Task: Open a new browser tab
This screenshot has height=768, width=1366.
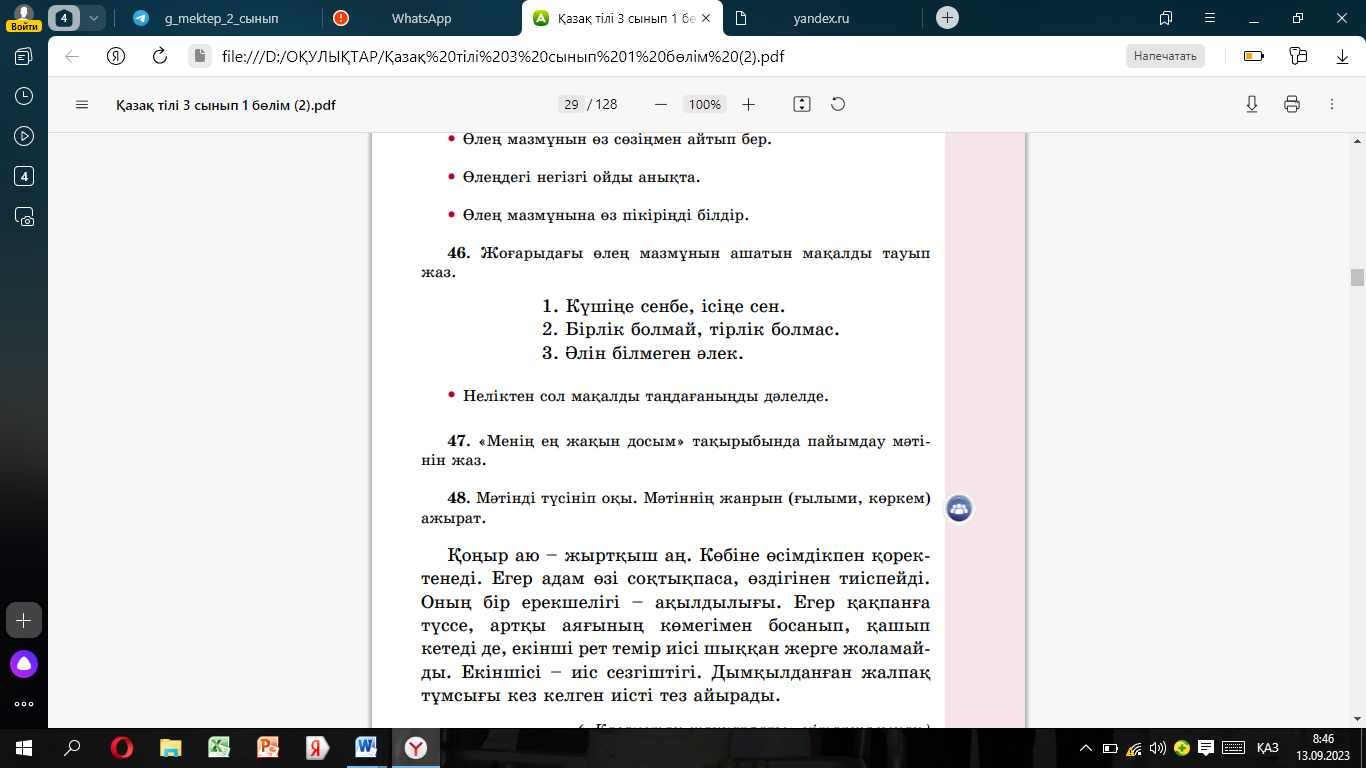Action: (x=947, y=18)
